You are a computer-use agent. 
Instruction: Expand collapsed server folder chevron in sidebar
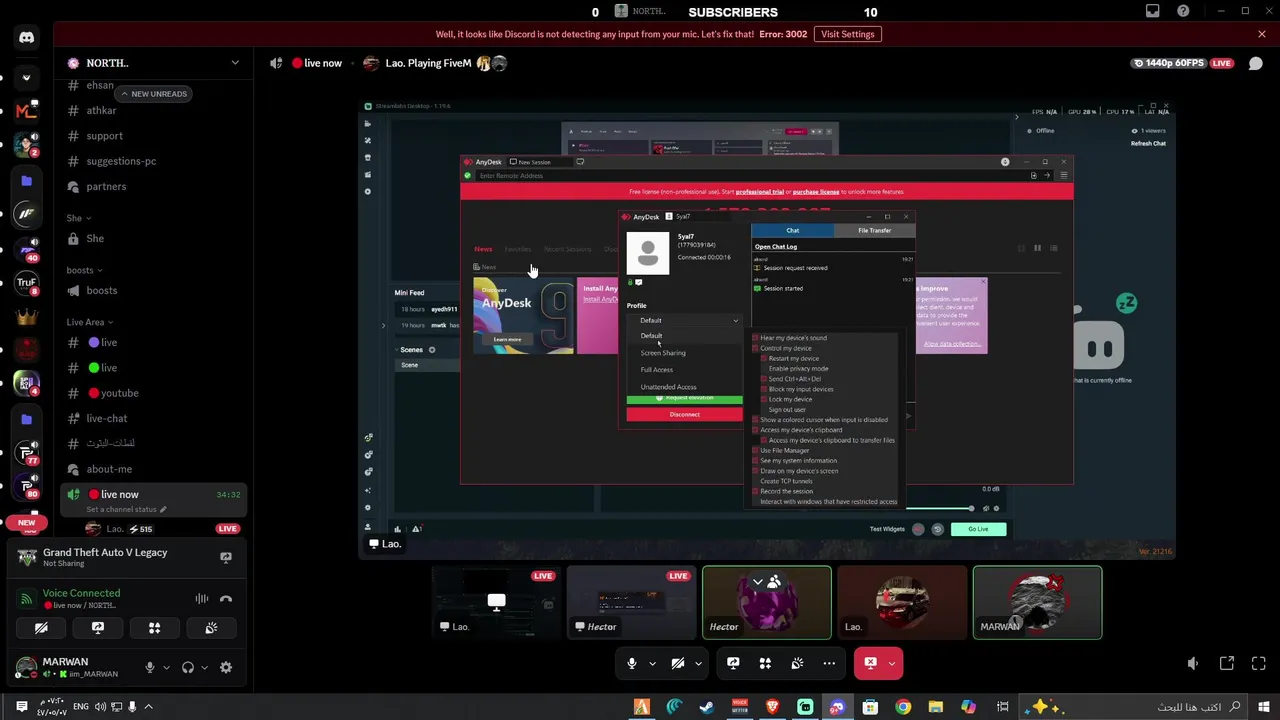pyautogui.click(x=27, y=77)
